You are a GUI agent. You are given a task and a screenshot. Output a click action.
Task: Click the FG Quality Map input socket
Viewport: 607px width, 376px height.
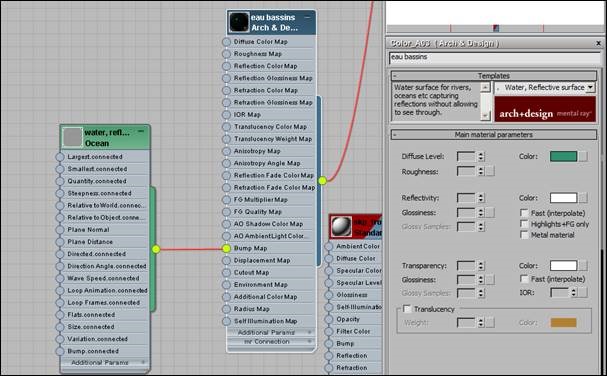coord(226,212)
